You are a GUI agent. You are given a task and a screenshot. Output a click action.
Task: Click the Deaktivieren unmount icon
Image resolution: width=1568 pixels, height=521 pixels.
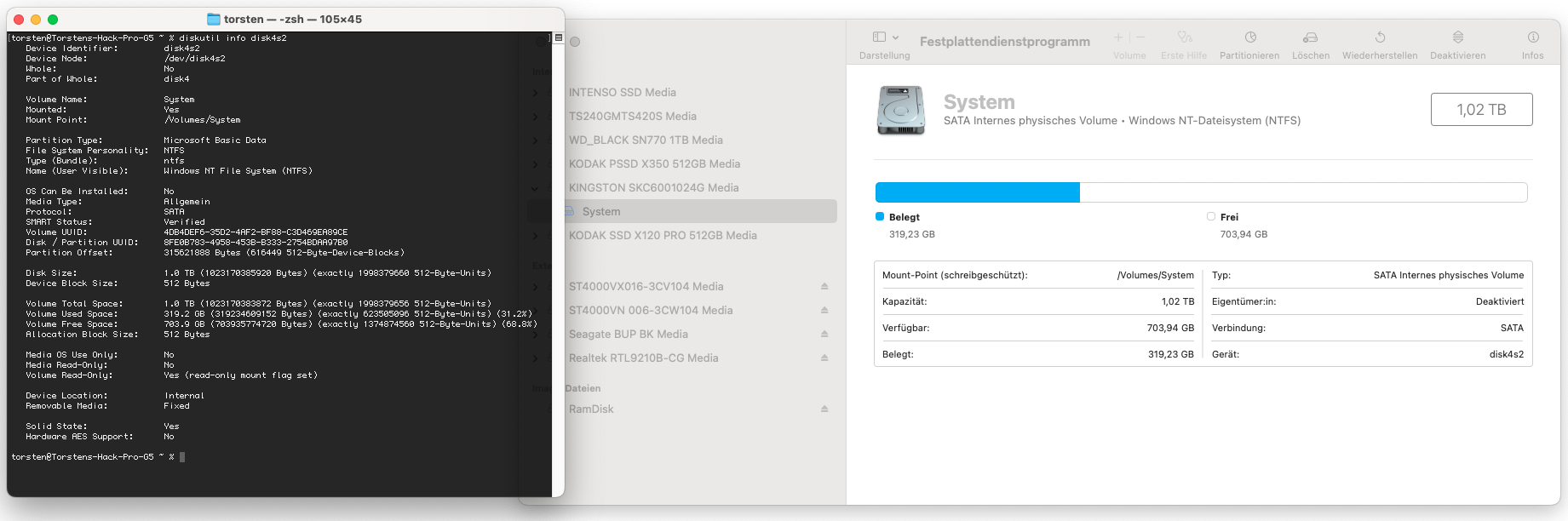coord(1457,37)
